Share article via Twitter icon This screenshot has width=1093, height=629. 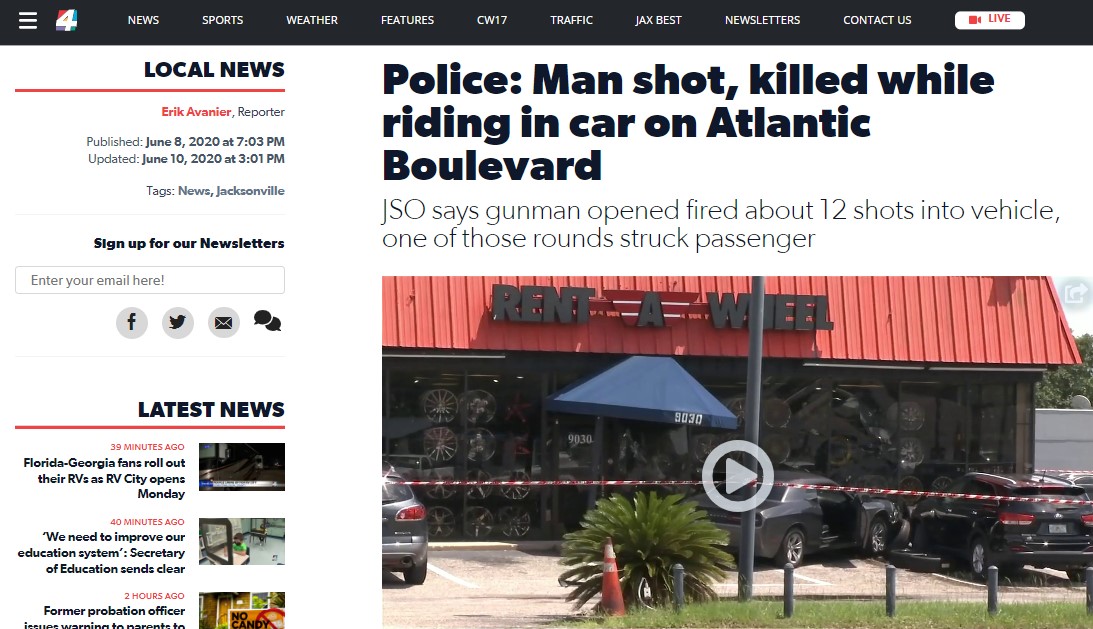point(178,322)
